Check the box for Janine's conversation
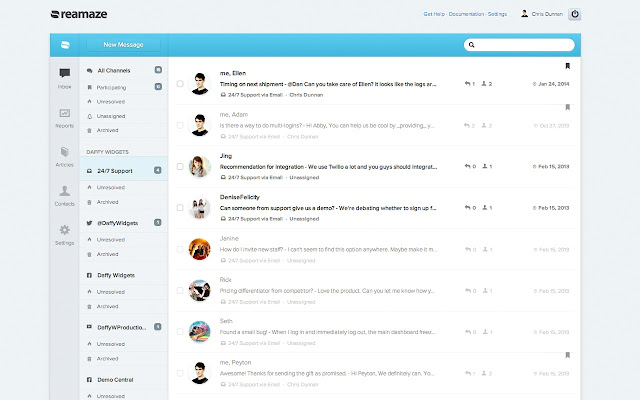The width and height of the screenshot is (640, 400). [180, 249]
